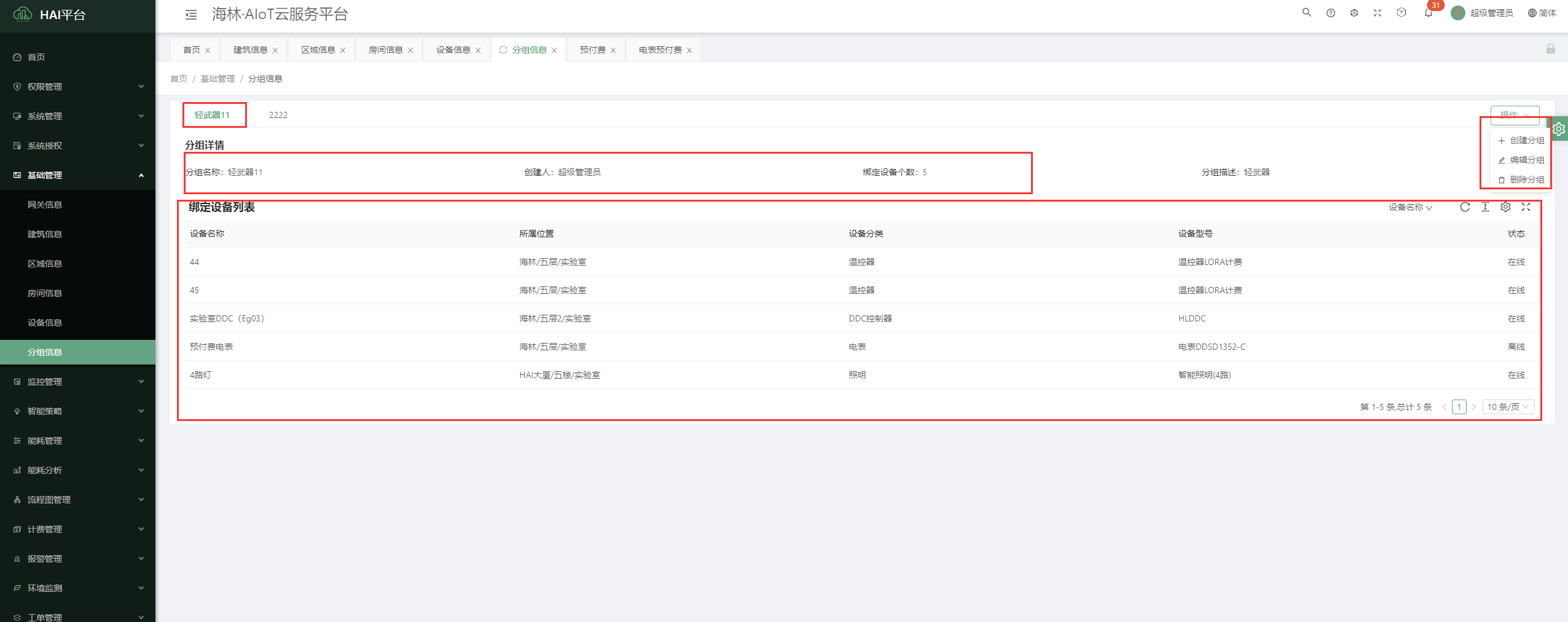This screenshot has height=622, width=1568.
Task: Close the 电表预付费 tab
Action: tap(689, 50)
